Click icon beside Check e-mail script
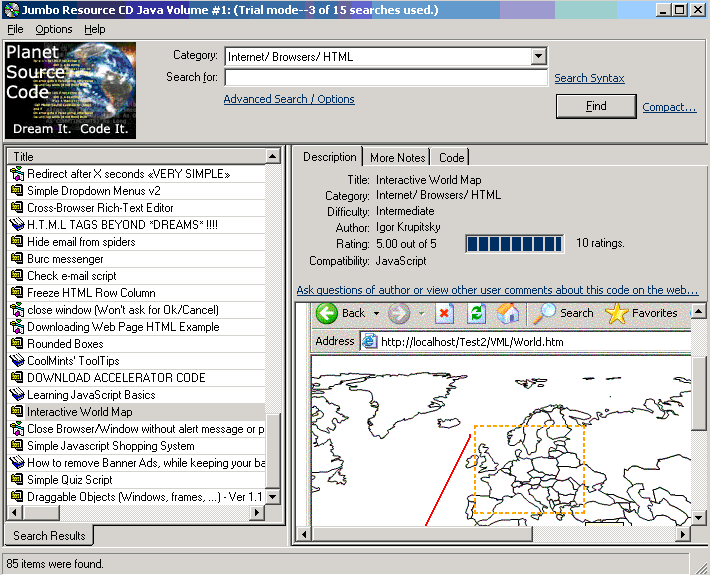This screenshot has height=575, width=710. [x=17, y=276]
